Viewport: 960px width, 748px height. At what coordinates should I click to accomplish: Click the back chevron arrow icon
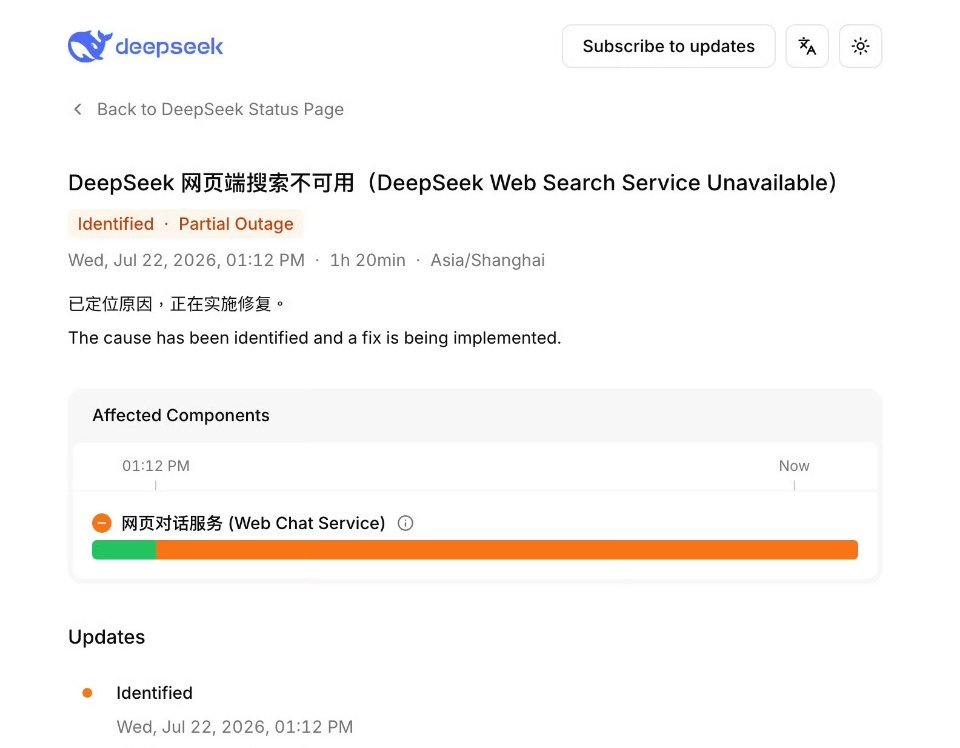click(78, 109)
